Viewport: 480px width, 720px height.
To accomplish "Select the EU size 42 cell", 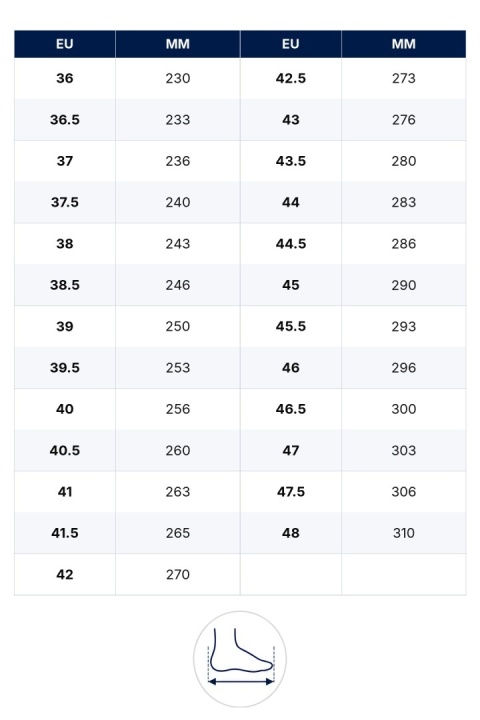I will (x=65, y=574).
